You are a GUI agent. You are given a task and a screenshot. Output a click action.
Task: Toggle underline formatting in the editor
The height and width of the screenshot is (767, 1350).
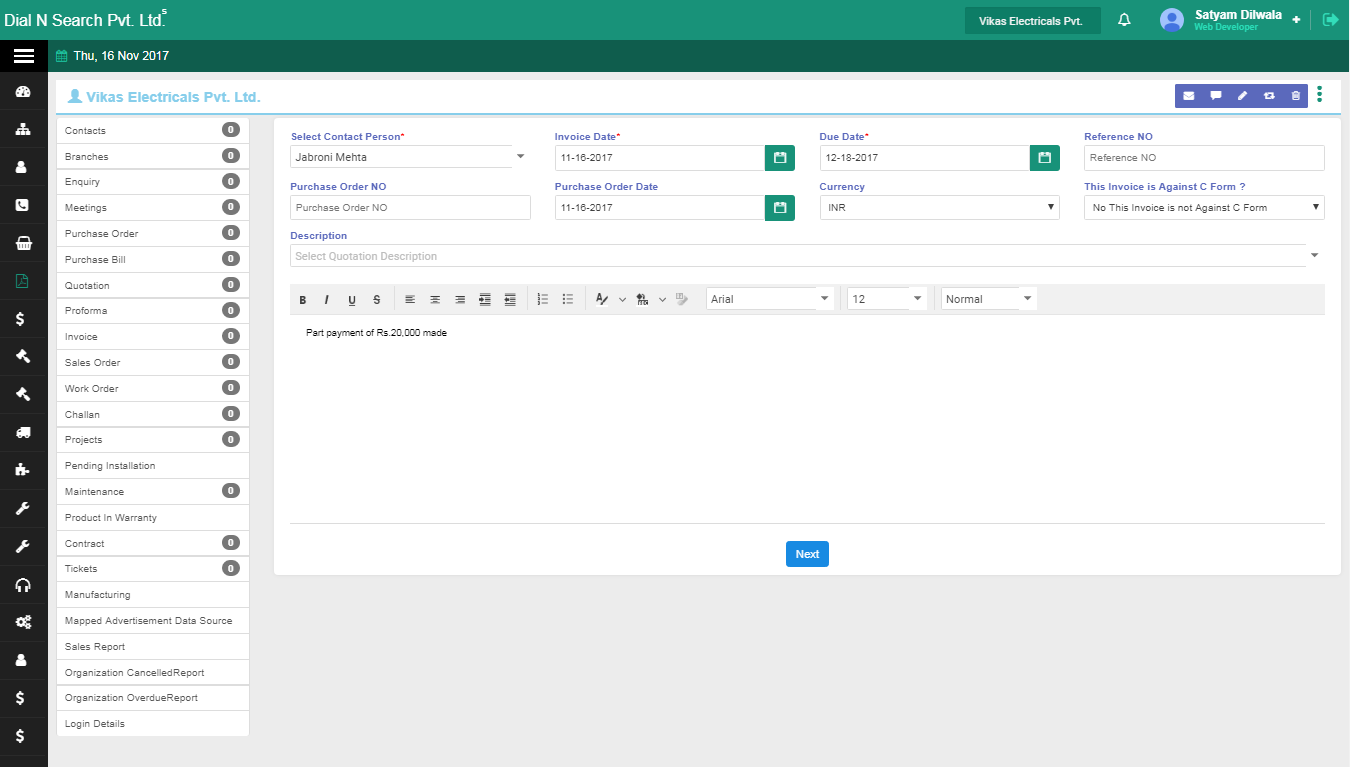[352, 300]
